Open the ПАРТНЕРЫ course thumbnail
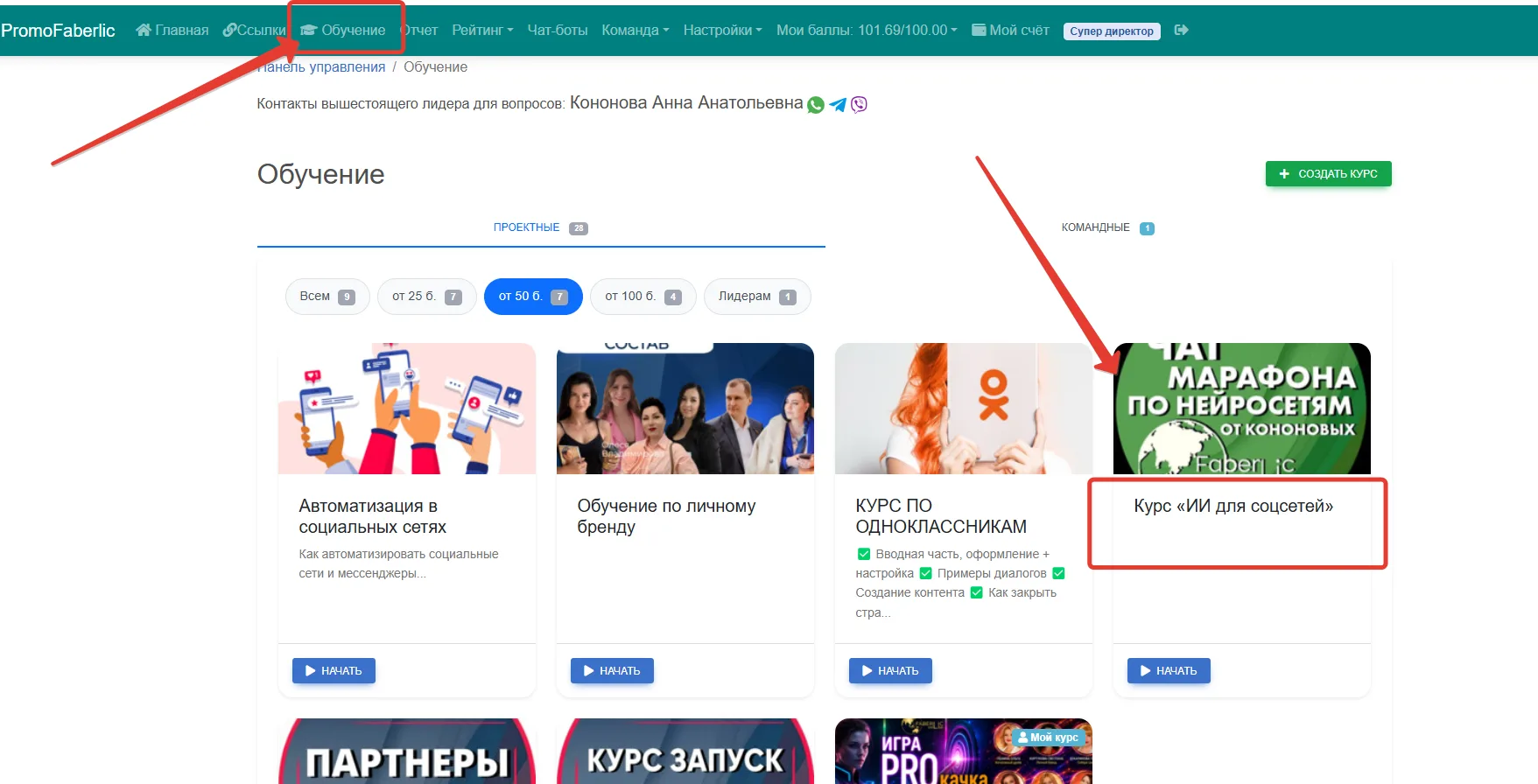Screen dimensions: 1538x784 (x=407, y=752)
